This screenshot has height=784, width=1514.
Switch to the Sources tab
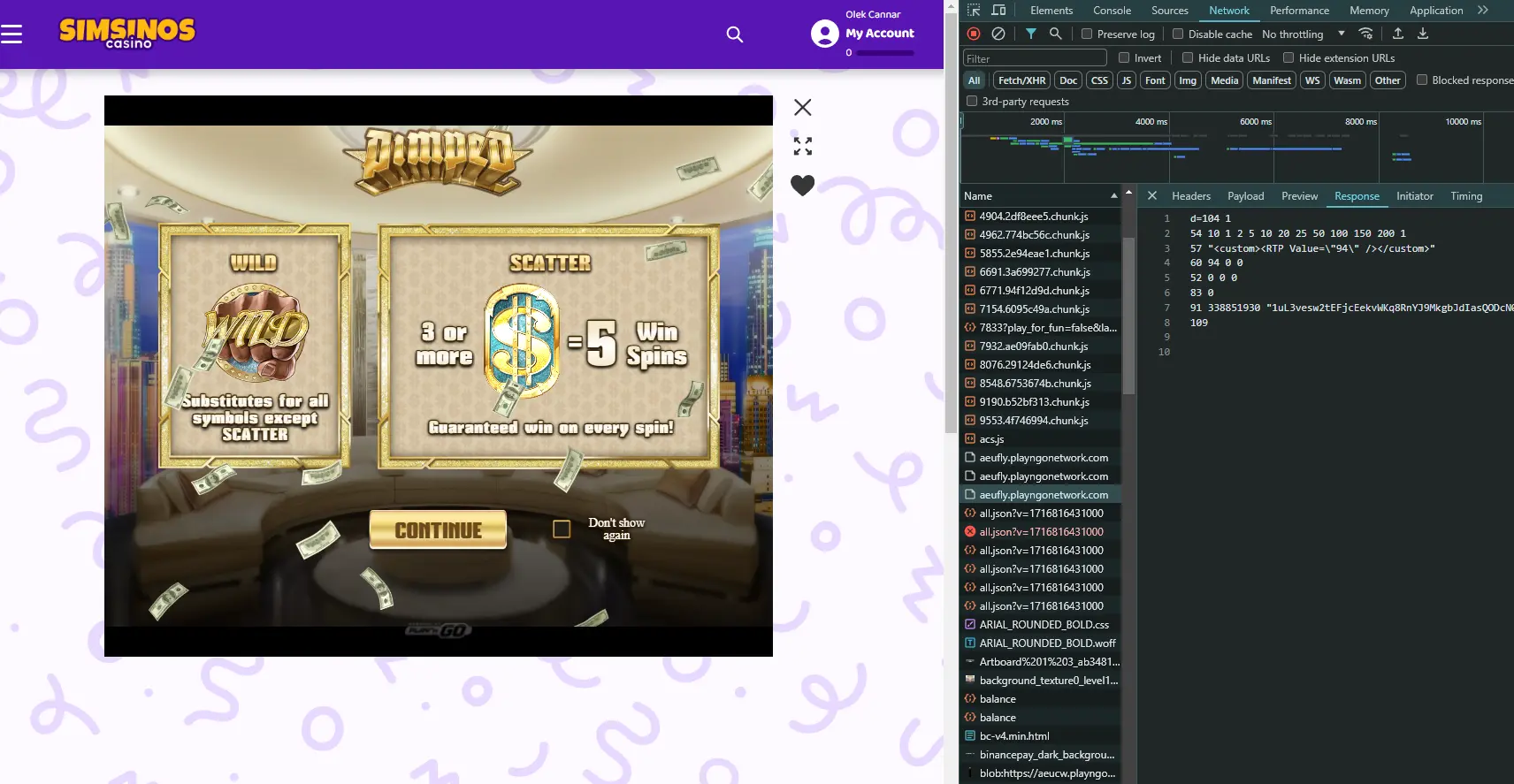pyautogui.click(x=1169, y=11)
